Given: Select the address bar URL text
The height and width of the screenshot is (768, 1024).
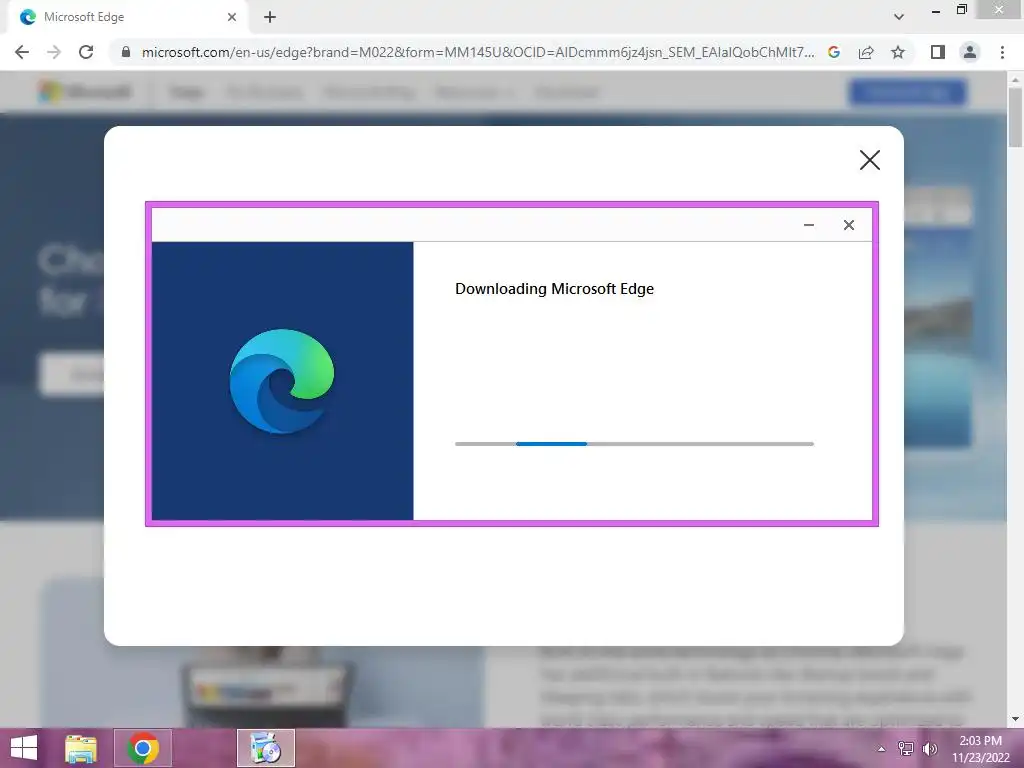Looking at the screenshot, I should click(477, 52).
